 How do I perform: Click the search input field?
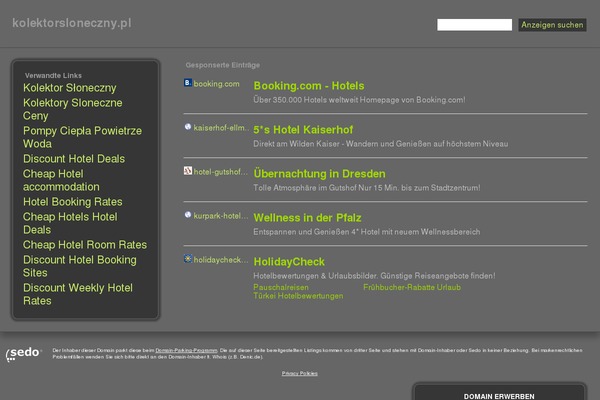click(474, 24)
